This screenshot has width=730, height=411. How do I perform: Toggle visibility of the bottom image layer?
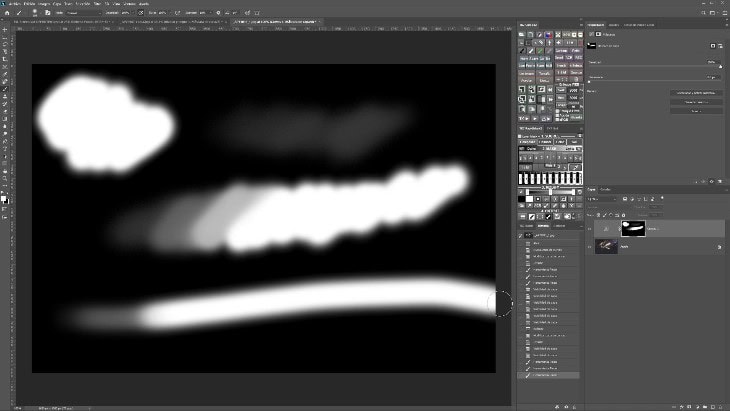point(591,246)
